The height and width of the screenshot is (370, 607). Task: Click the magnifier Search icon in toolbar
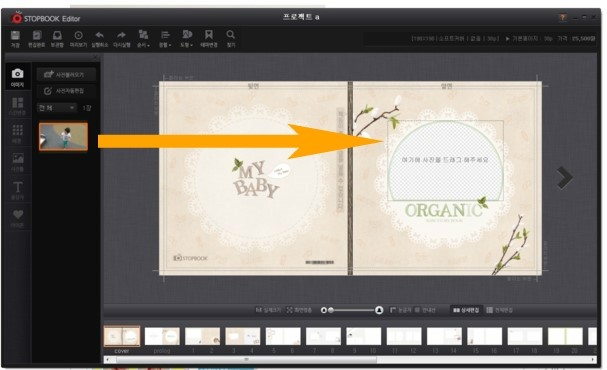pos(231,39)
